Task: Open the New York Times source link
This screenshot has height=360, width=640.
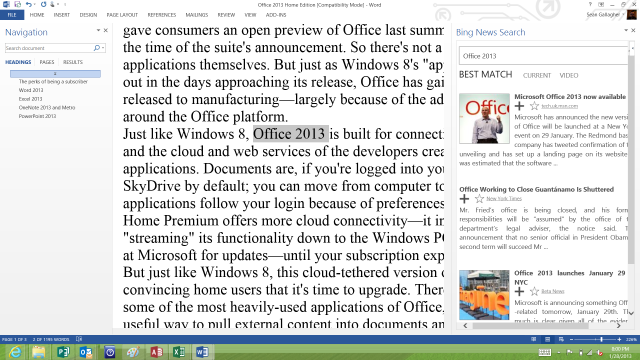Action: (x=504, y=199)
